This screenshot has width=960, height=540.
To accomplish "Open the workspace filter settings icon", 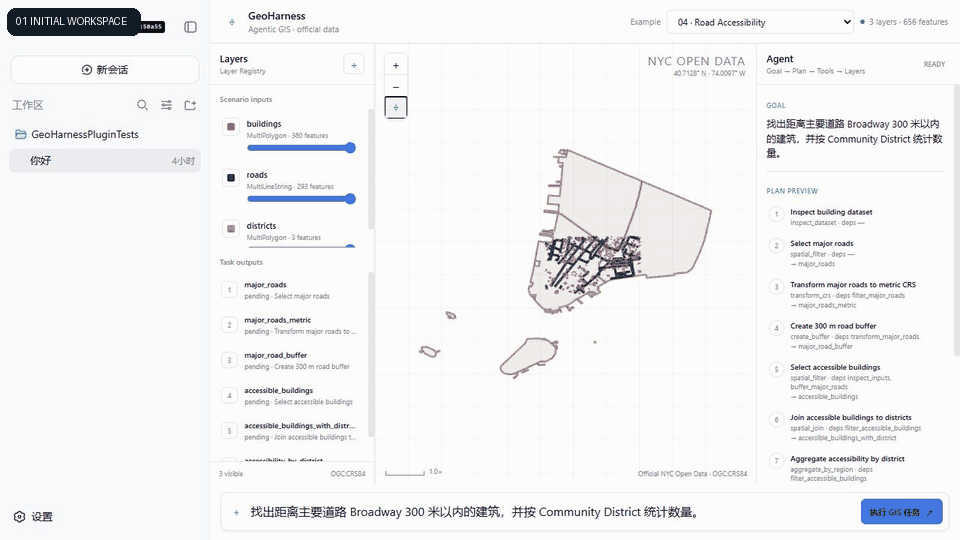I will 167,105.
